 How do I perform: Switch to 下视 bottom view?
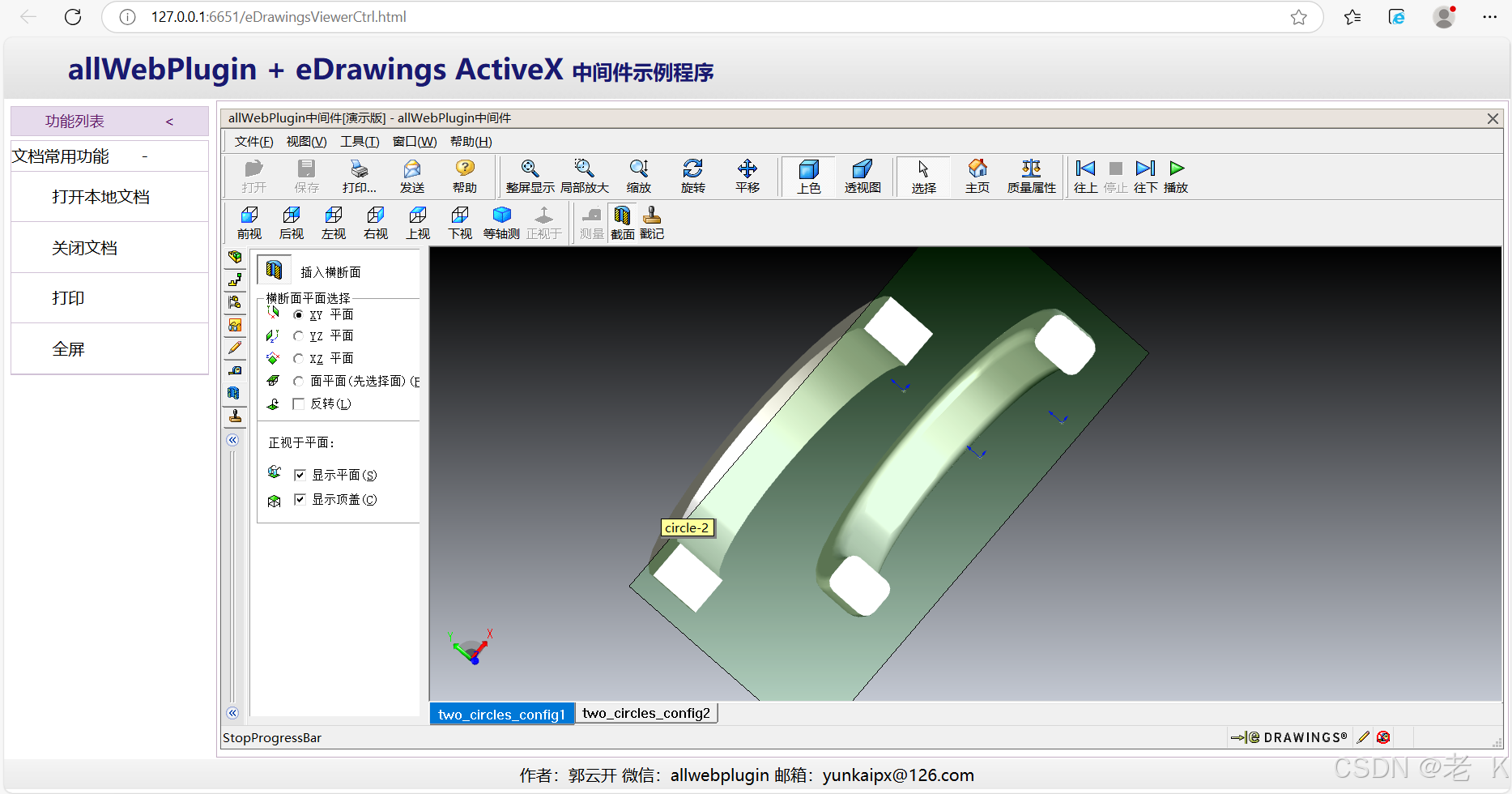(460, 222)
